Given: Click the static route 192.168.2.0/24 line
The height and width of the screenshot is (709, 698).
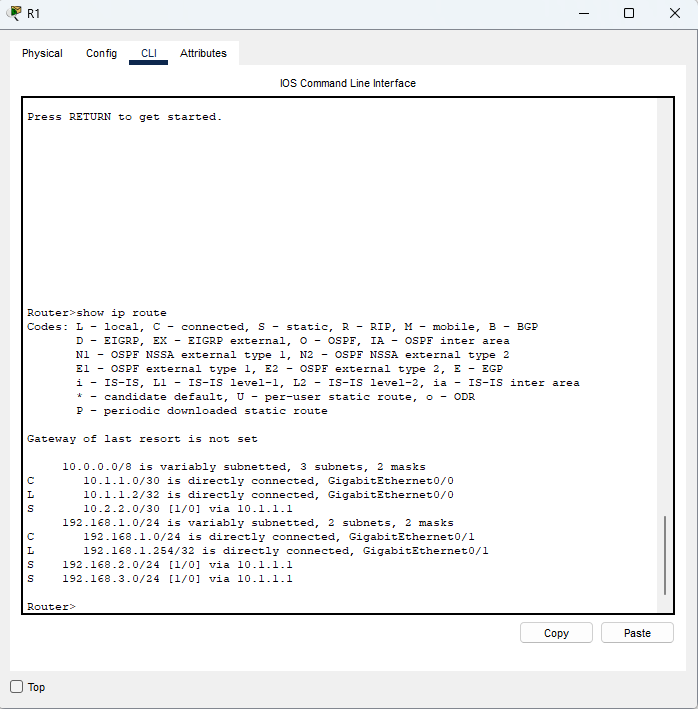Looking at the screenshot, I should click(x=160, y=565).
